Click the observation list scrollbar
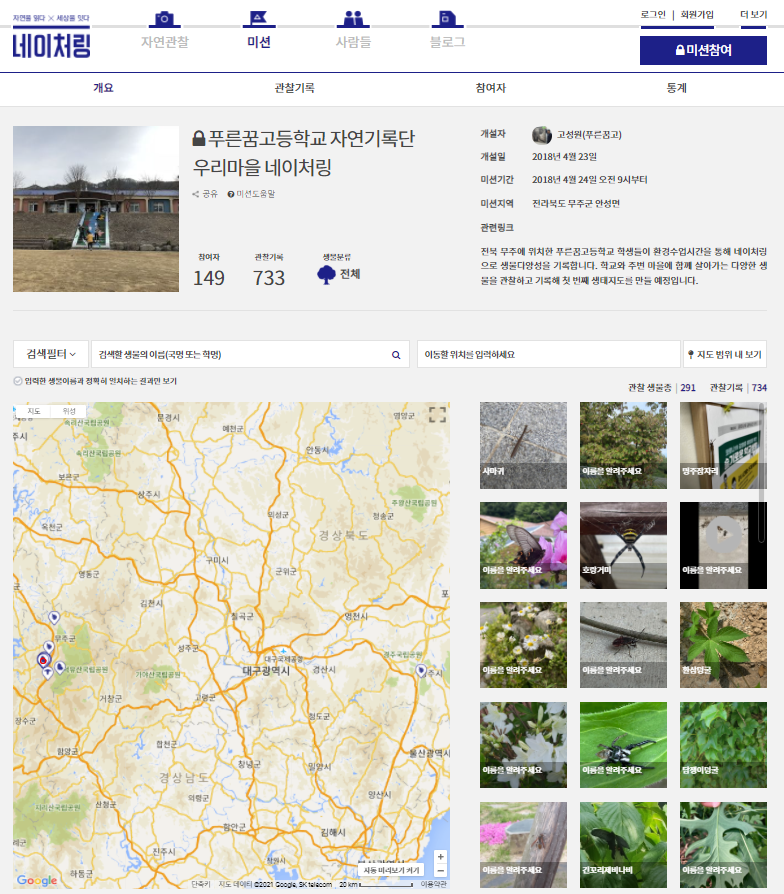The image size is (784, 894). coord(761,473)
